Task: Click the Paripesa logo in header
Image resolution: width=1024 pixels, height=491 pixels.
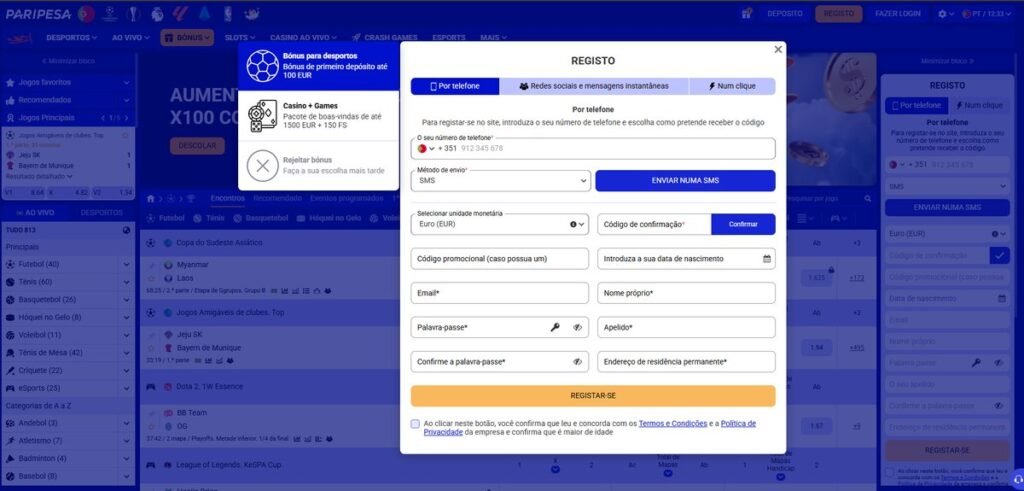Action: pyautogui.click(x=38, y=14)
